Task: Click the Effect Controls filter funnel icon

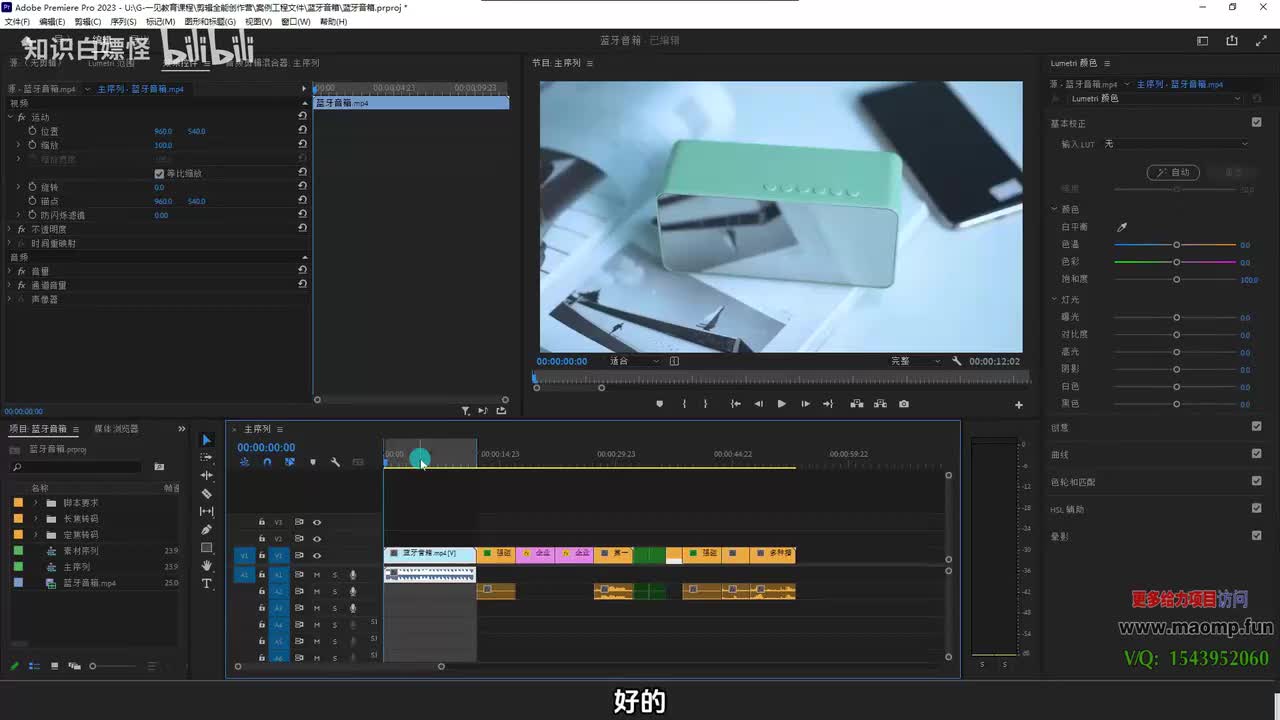Action: pyautogui.click(x=465, y=411)
